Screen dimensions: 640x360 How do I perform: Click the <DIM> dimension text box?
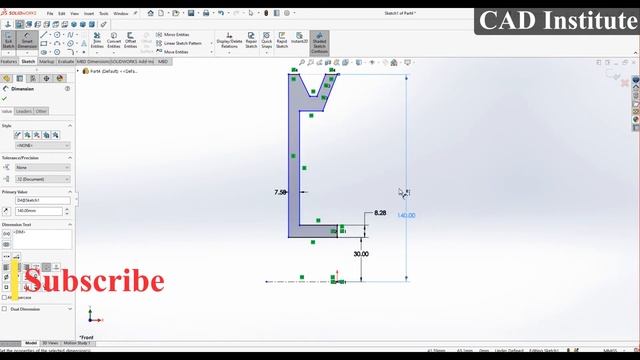(42, 239)
